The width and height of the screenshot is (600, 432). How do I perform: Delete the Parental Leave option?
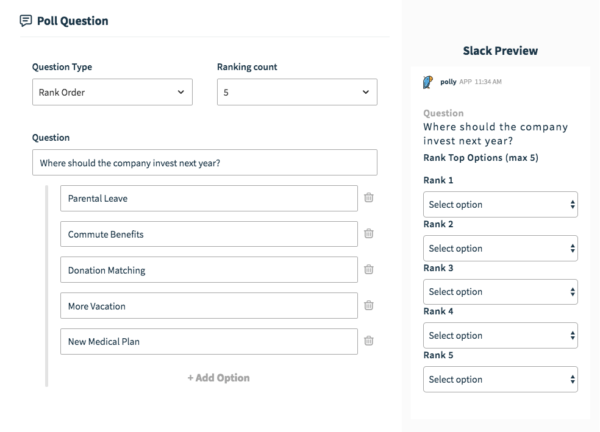click(368, 198)
